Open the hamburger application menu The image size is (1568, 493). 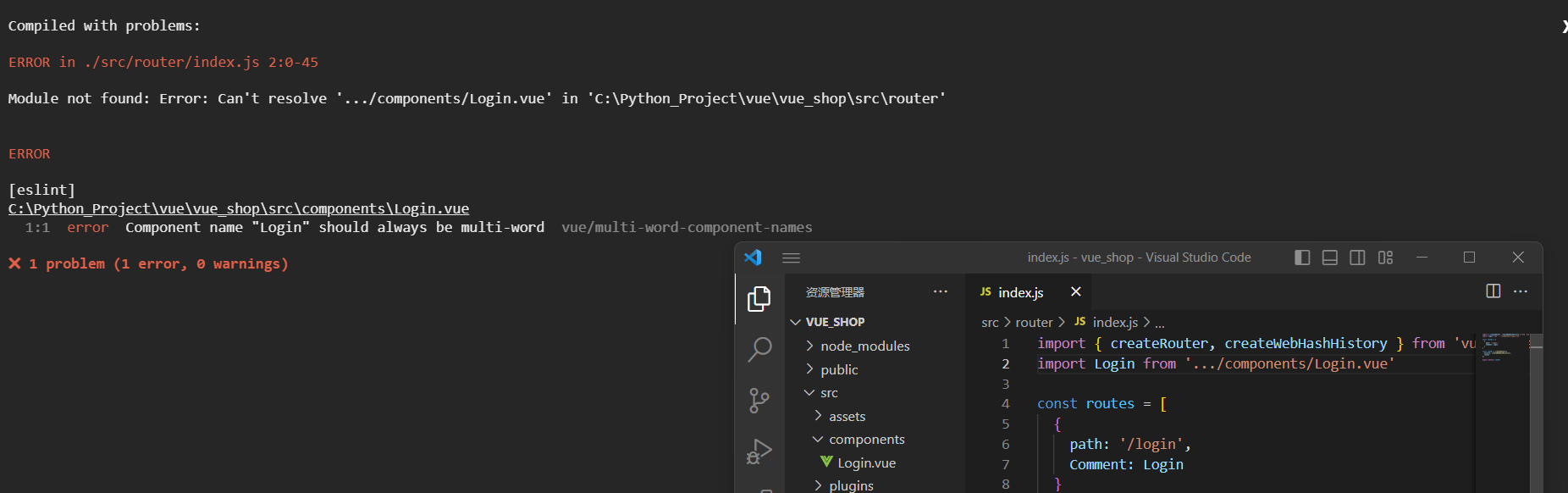(792, 258)
